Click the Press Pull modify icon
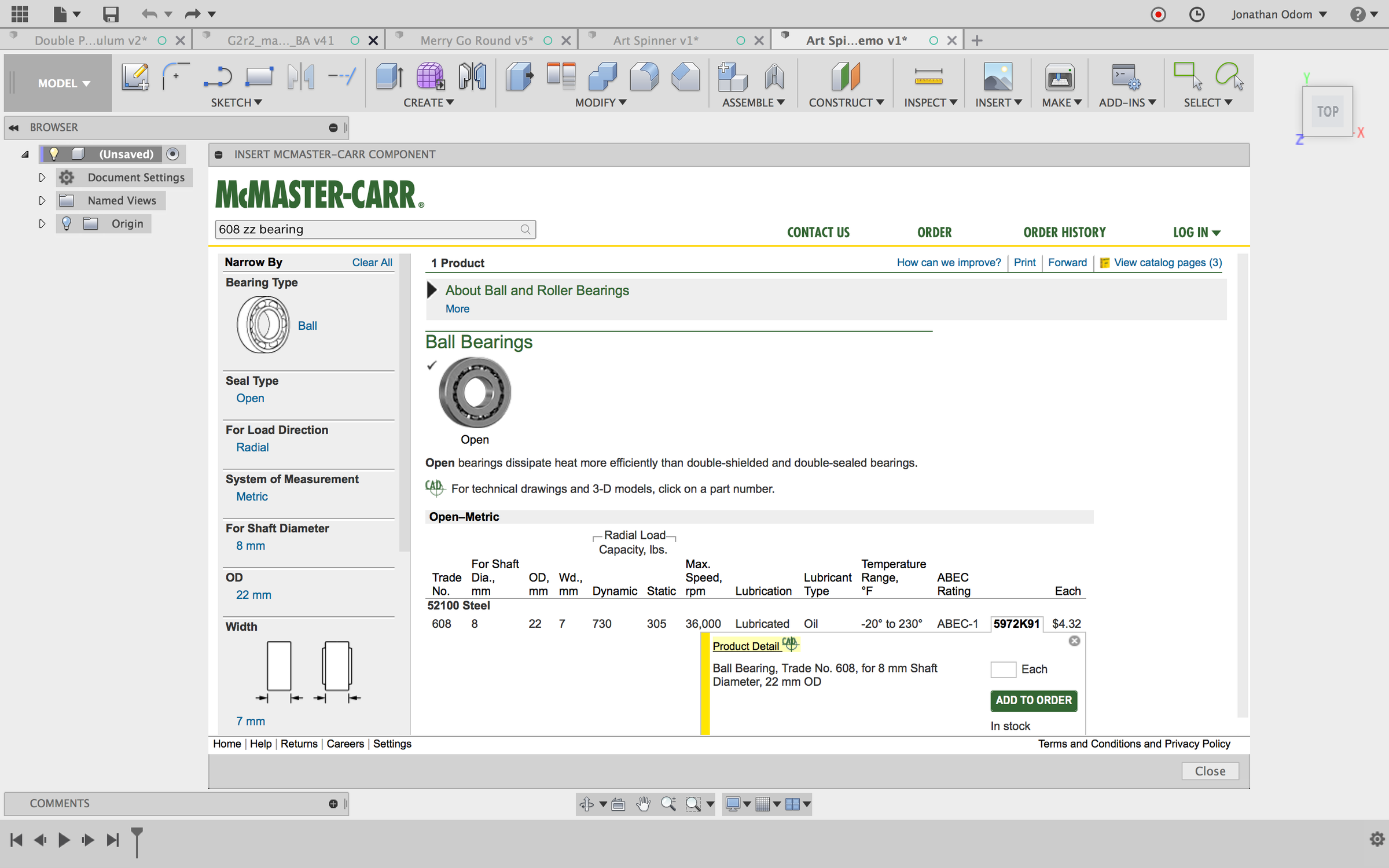Image resolution: width=1389 pixels, height=868 pixels. [519, 76]
